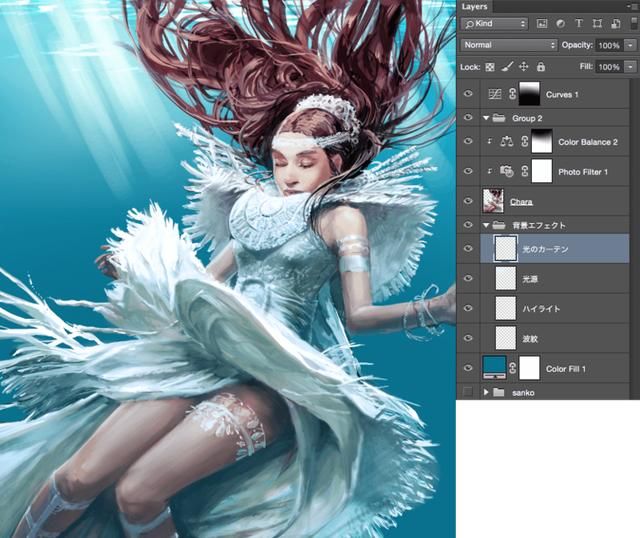
Task: Click Color Fill 1 mask link icon
Action: pos(513,368)
